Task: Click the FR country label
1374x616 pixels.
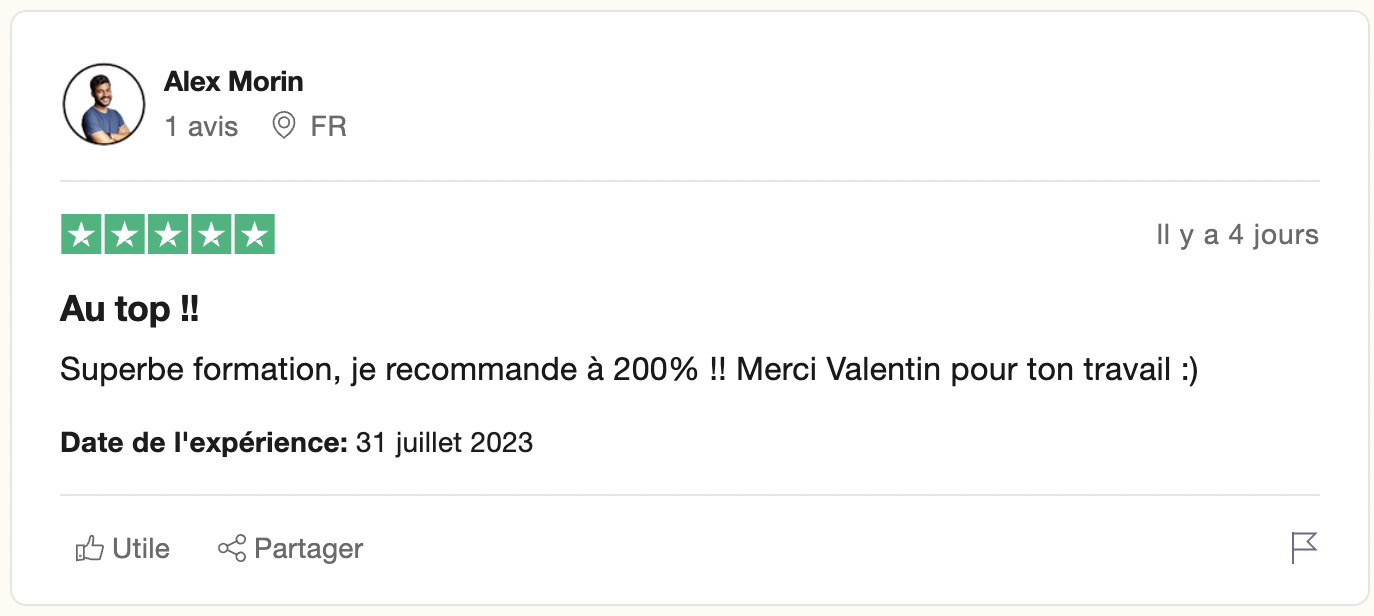Action: point(328,127)
